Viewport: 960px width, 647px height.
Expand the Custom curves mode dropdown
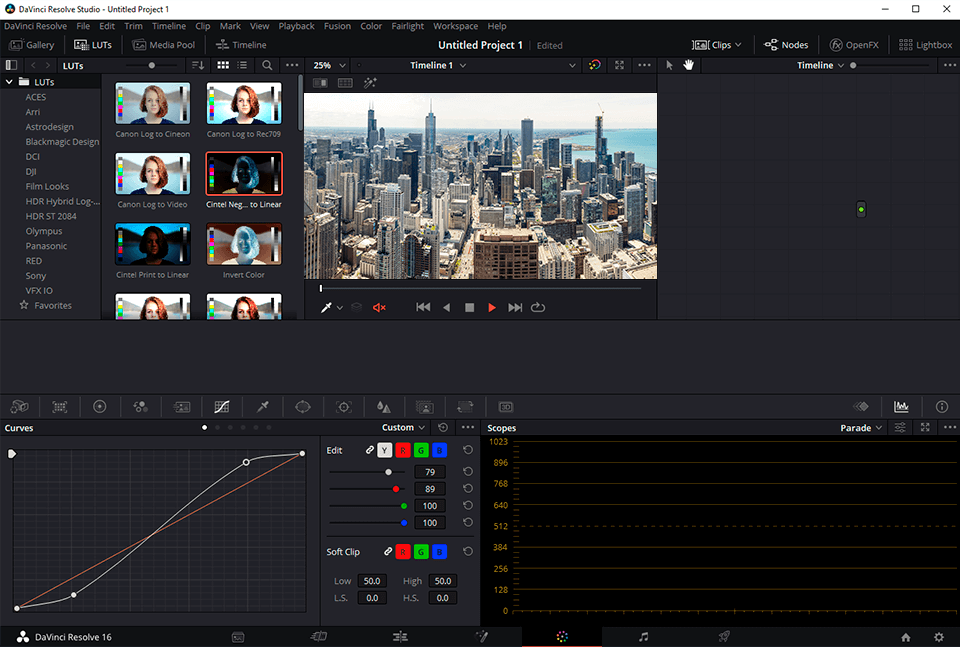pyautogui.click(x=403, y=427)
